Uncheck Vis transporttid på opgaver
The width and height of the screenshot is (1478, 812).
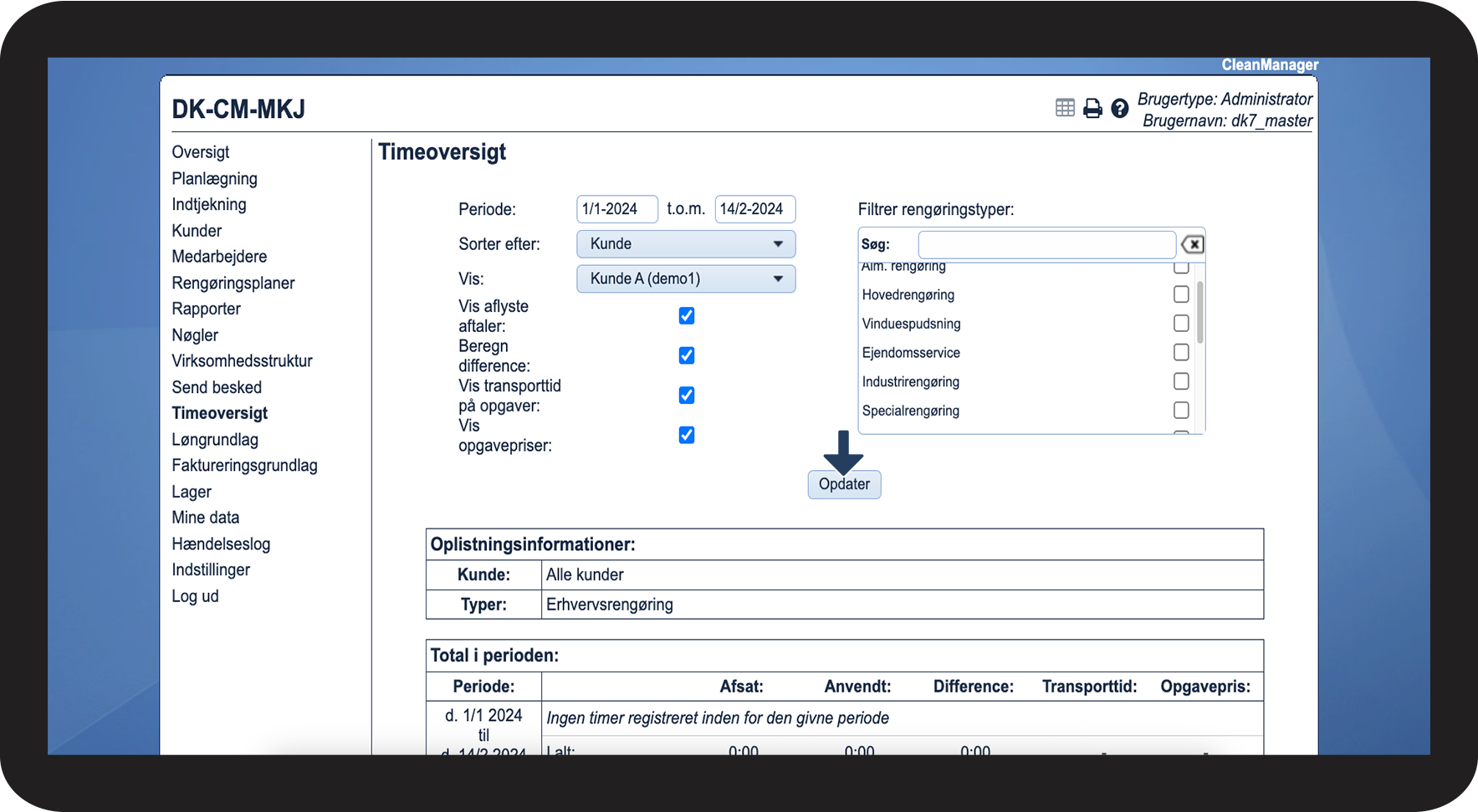click(687, 396)
